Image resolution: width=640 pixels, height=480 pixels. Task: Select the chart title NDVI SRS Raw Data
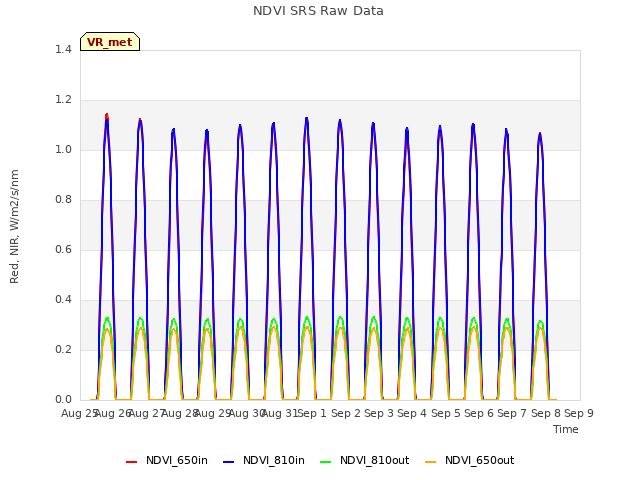coord(318,11)
